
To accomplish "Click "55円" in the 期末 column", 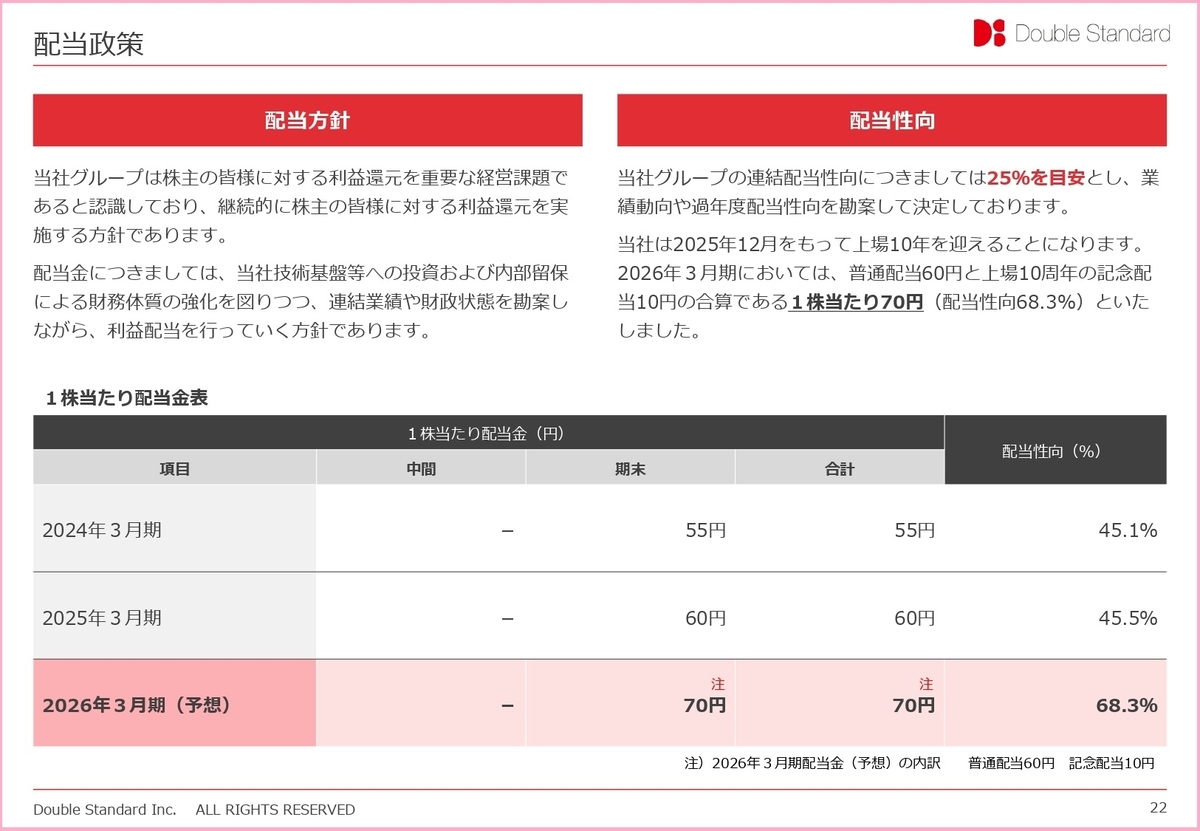I will point(705,530).
